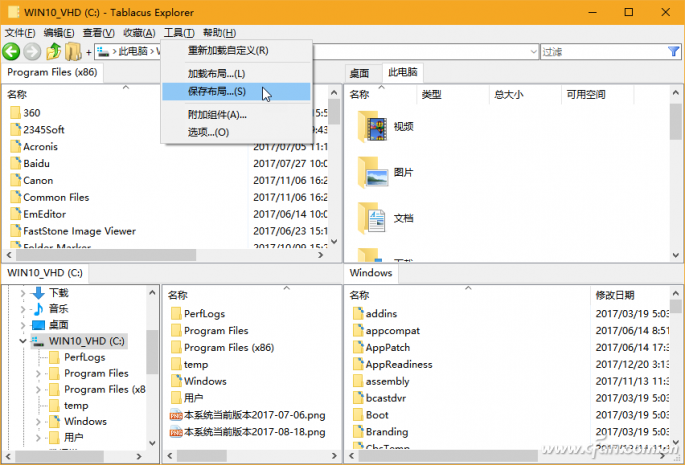Click the folder icon in the toolbar

coord(73,52)
